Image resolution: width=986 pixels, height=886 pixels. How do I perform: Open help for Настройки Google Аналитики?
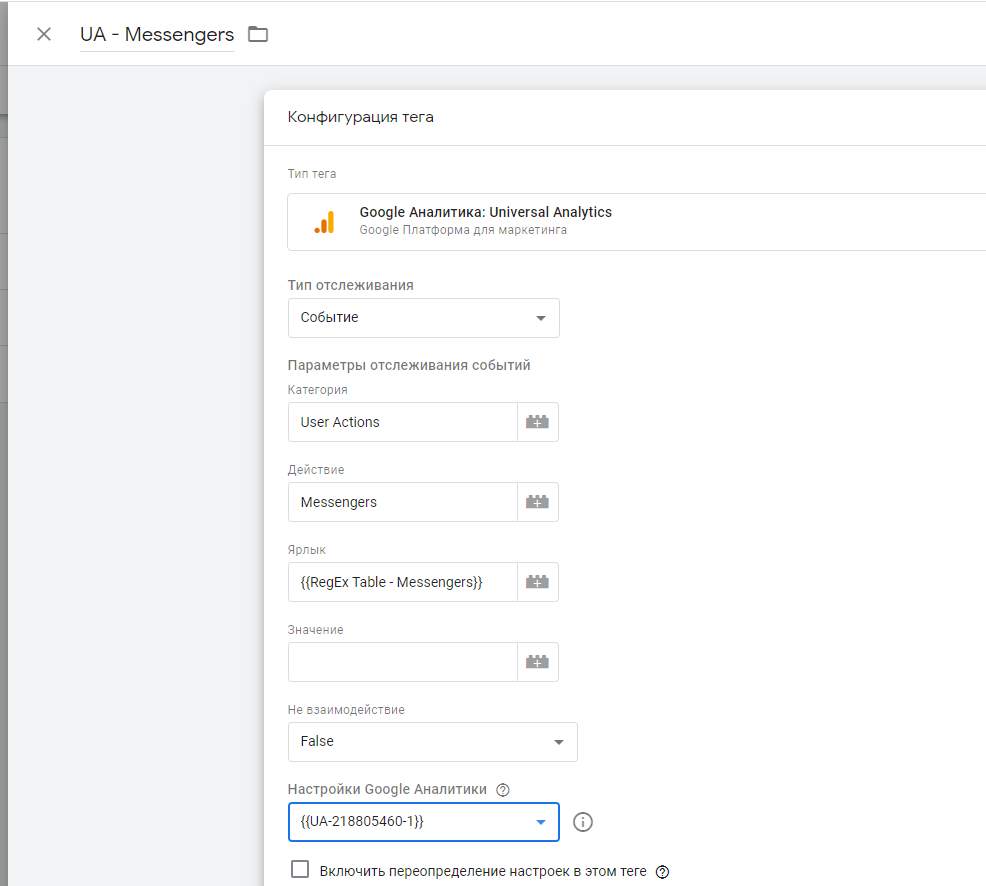pyautogui.click(x=503, y=790)
